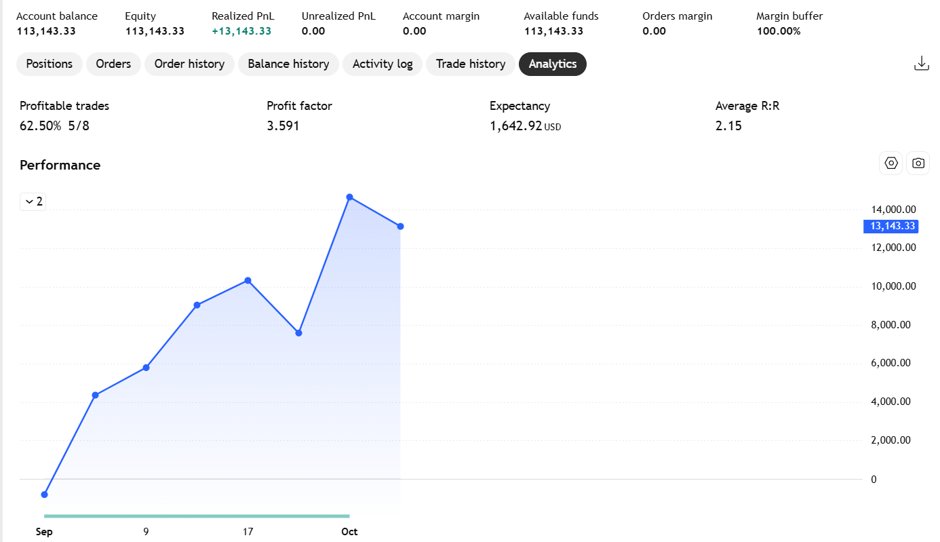This screenshot has width=940, height=542.
Task: Click the Profitable trades 62.50% value
Action: tap(40, 126)
